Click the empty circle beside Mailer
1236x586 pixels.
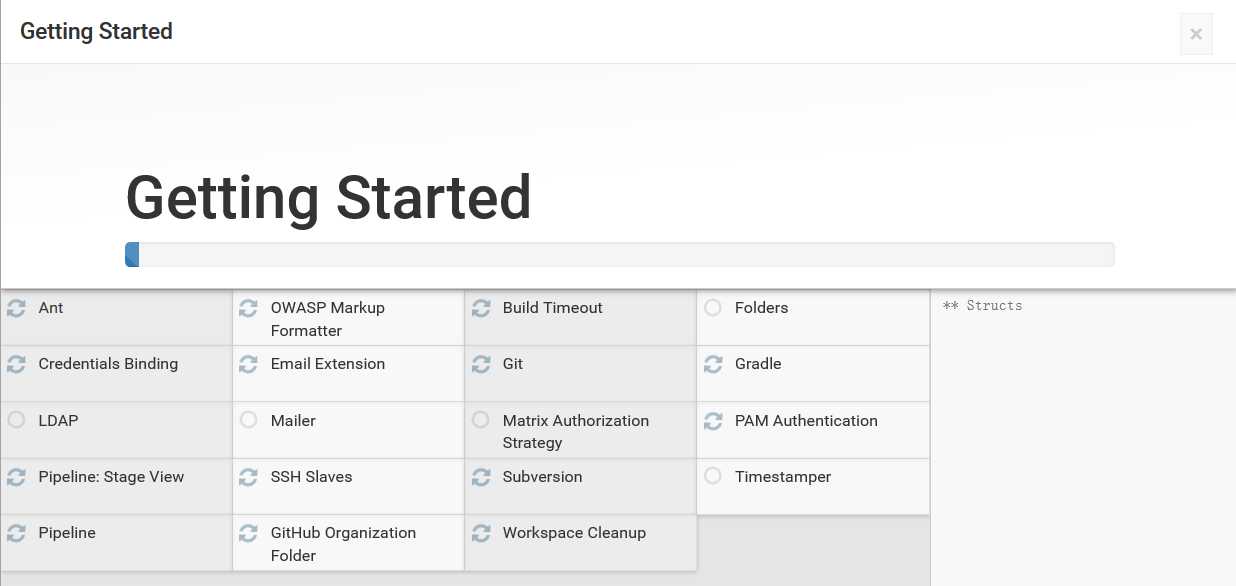click(249, 420)
